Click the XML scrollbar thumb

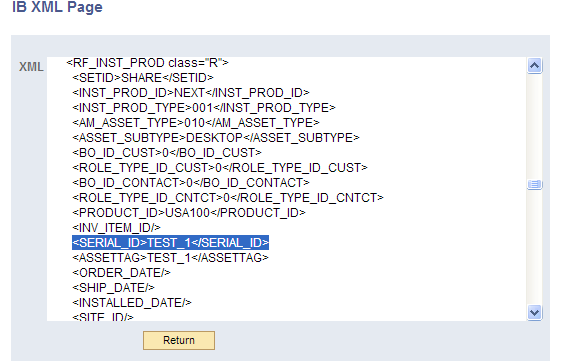[534, 184]
